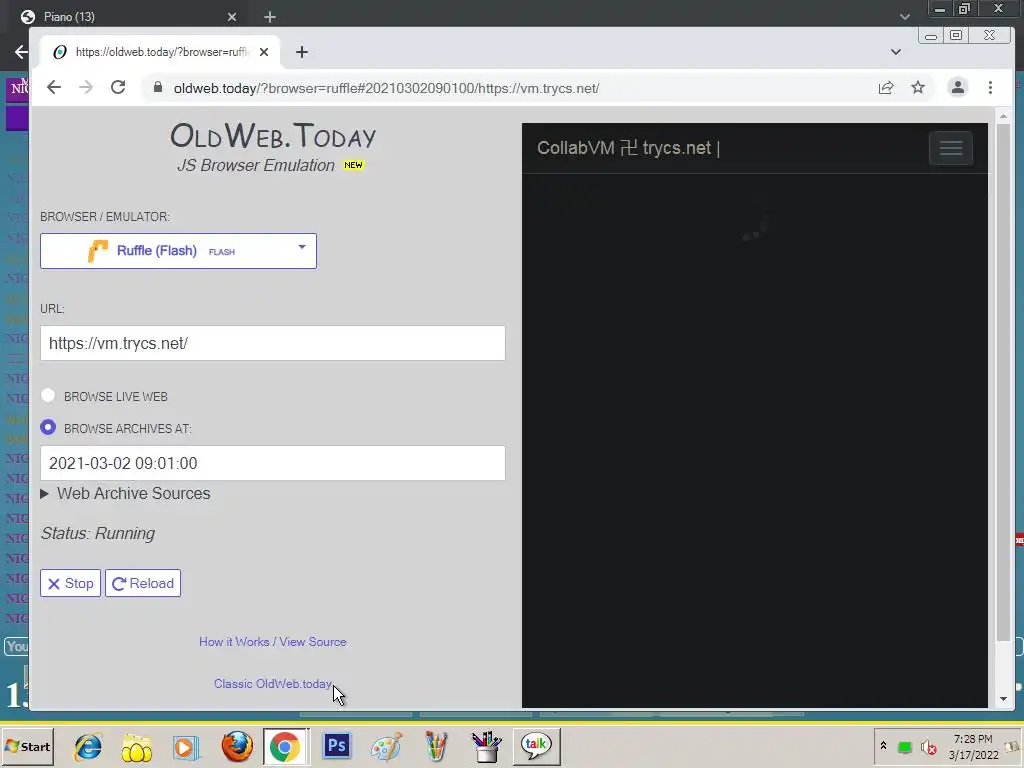Click the scroll up arrow of the page
This screenshot has height=768, width=1024.
[1003, 116]
